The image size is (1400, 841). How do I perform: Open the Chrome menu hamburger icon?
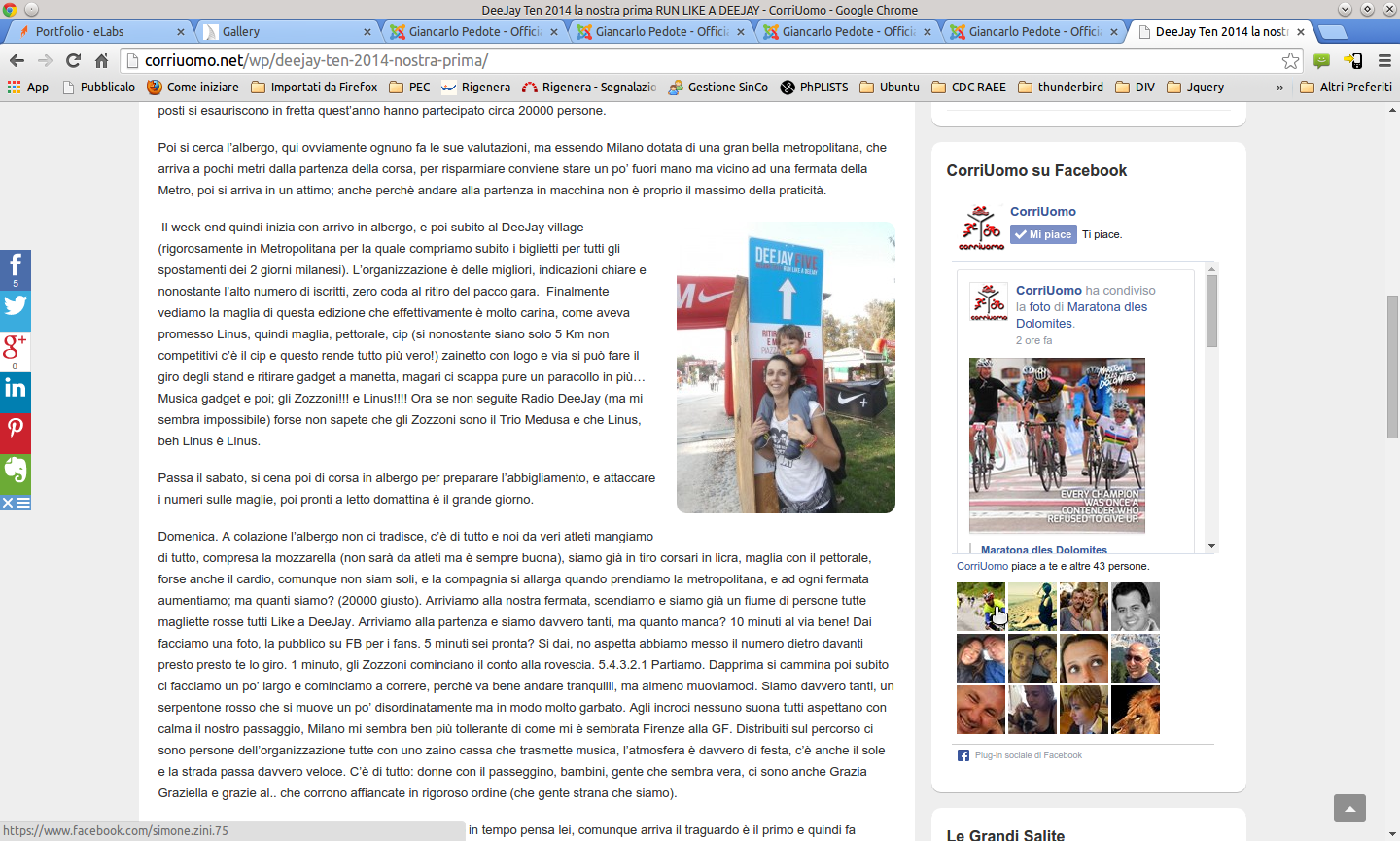1384,60
